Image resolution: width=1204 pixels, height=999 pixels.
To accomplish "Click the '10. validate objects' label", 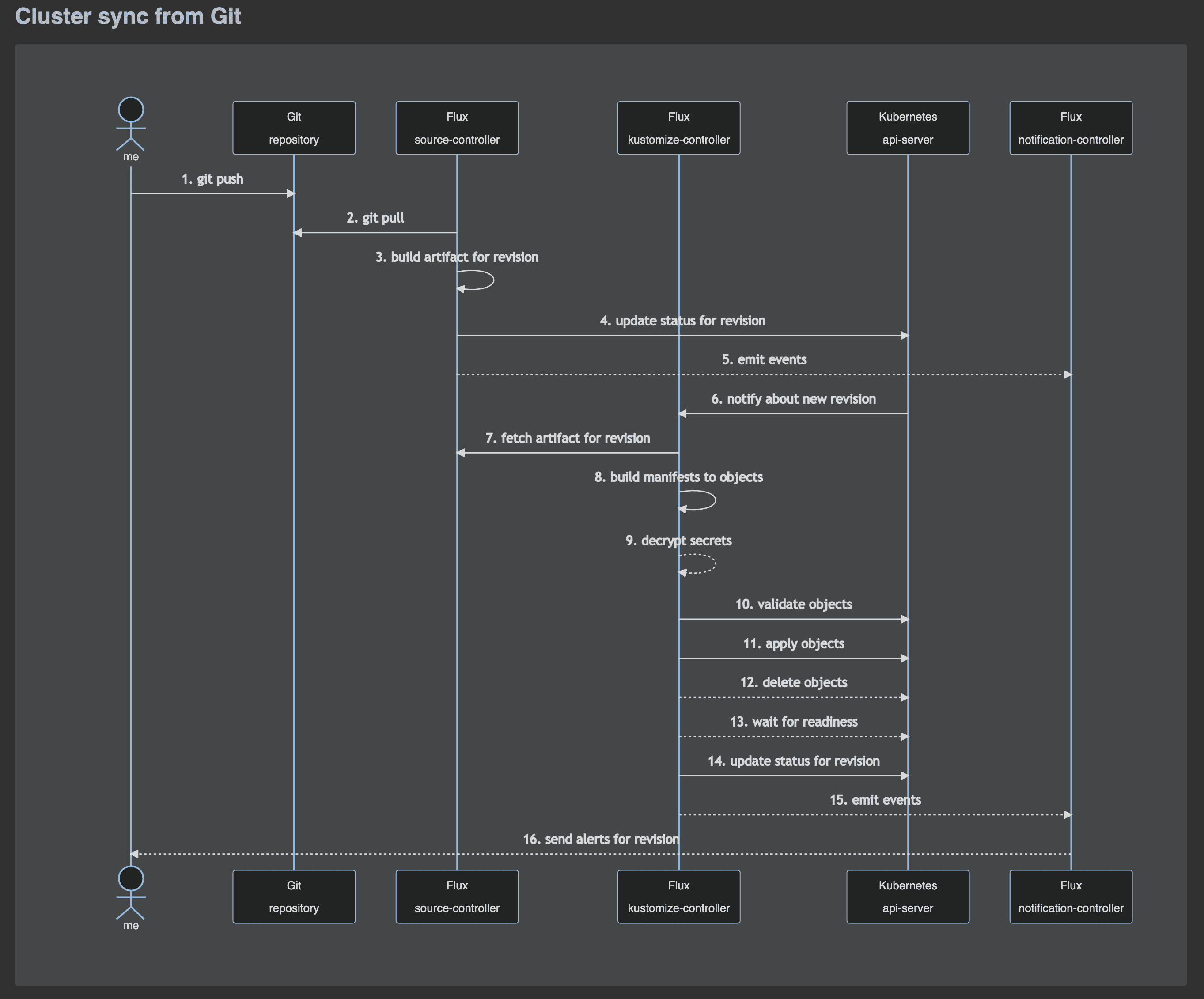I will tap(794, 604).
